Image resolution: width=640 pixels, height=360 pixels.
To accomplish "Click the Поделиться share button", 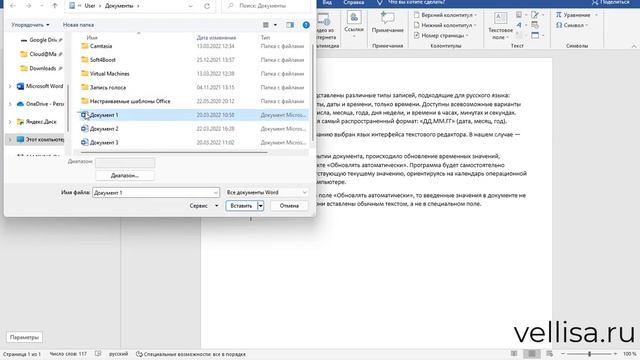I will click(611, 2).
